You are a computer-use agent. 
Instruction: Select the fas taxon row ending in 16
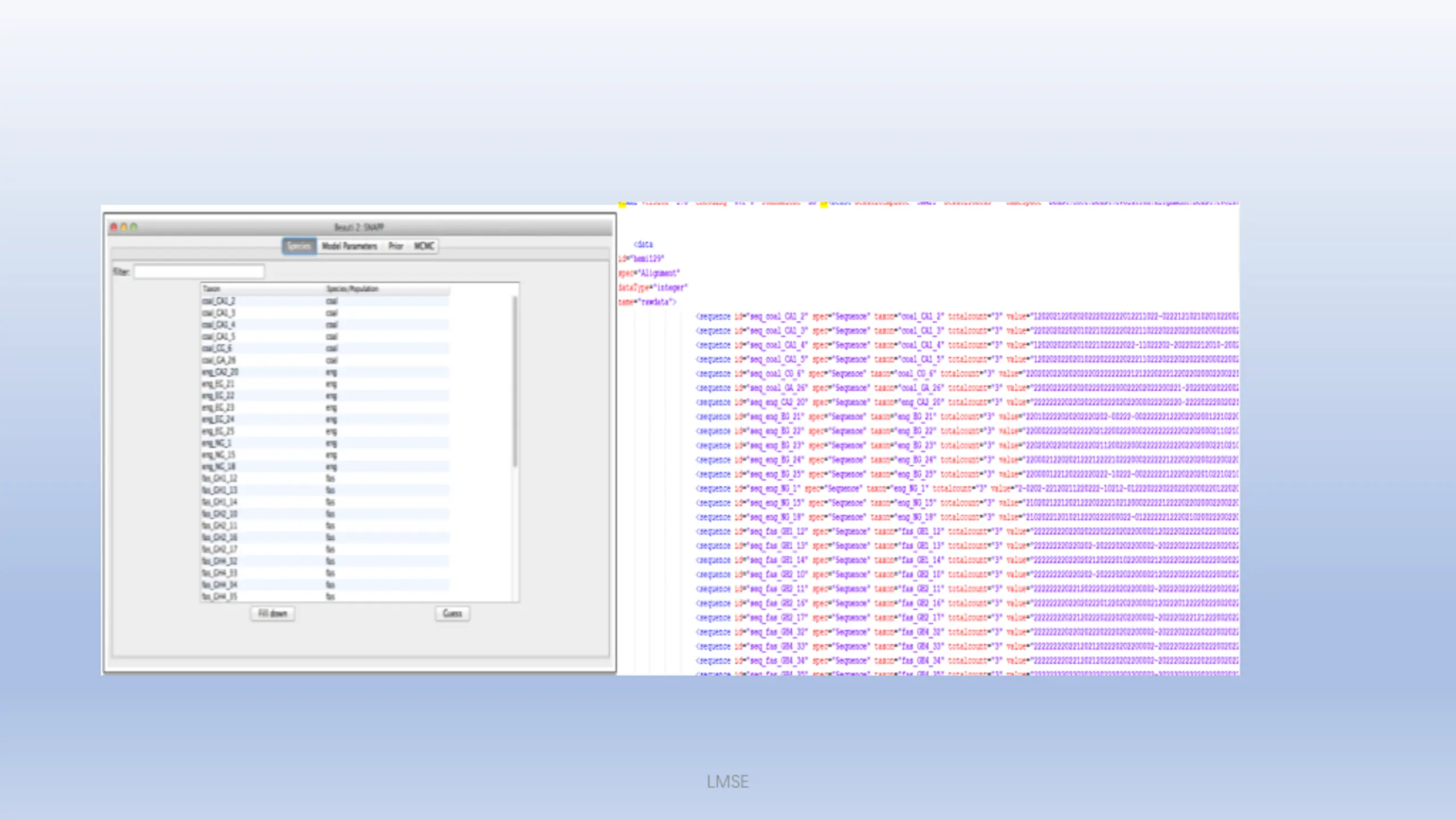pyautogui.click(x=325, y=537)
